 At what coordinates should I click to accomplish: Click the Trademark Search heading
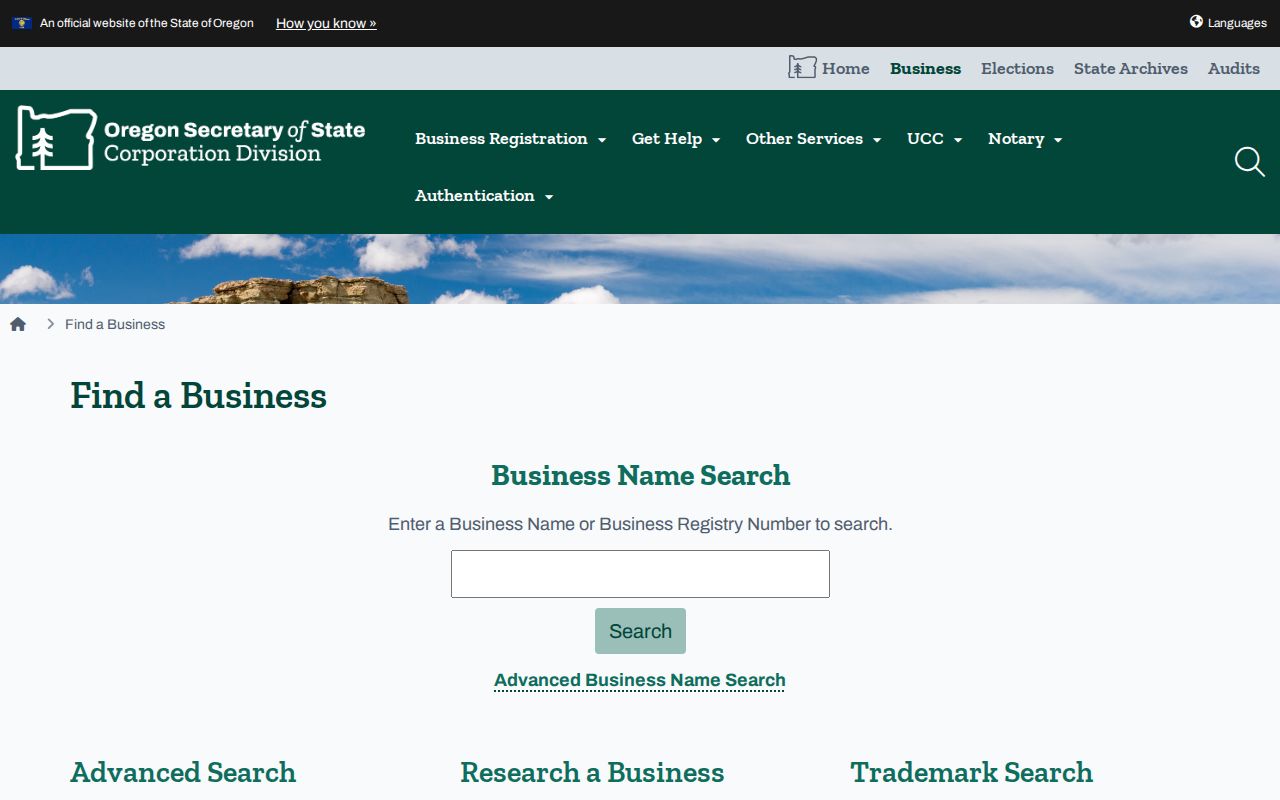972,772
